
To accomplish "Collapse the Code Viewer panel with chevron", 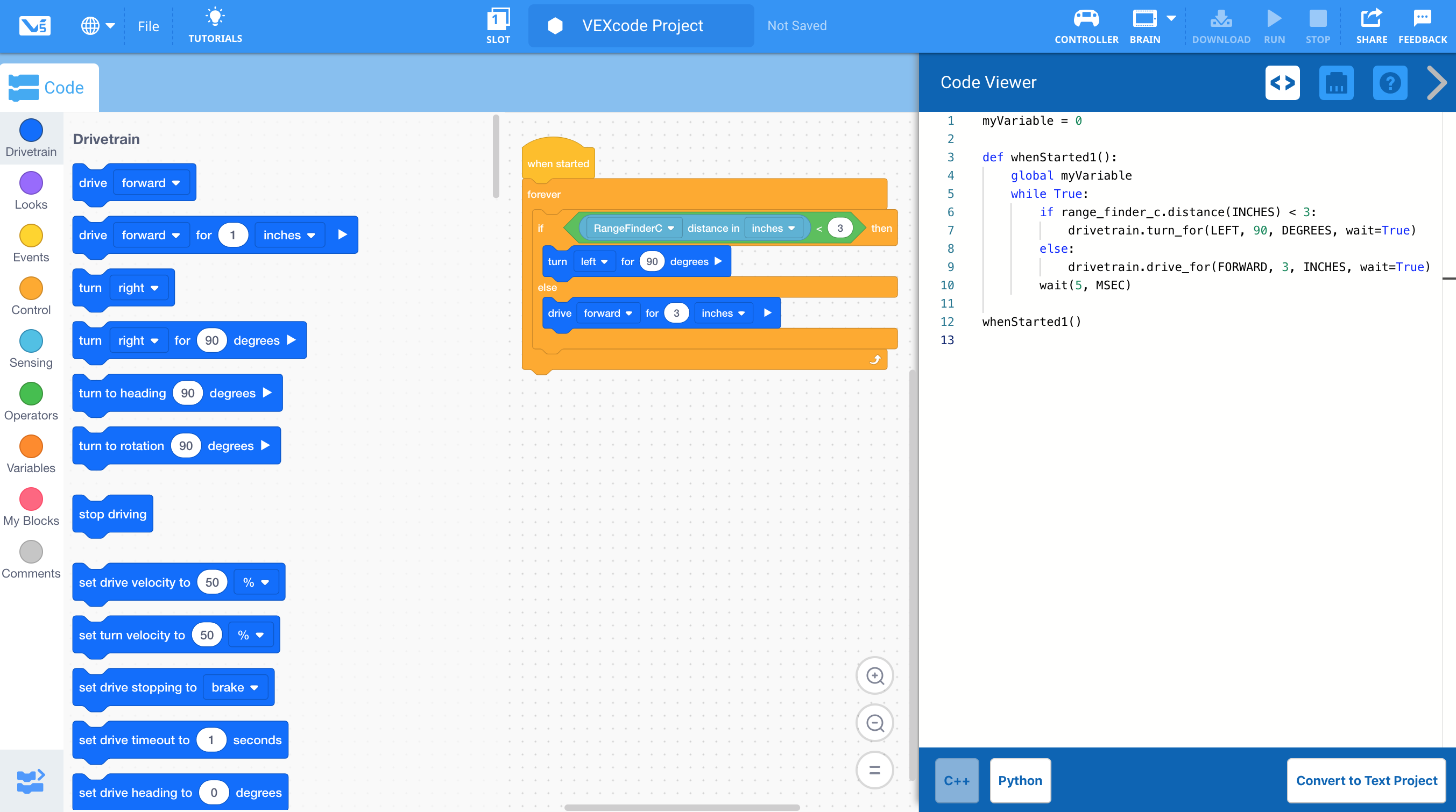I will [1436, 82].
